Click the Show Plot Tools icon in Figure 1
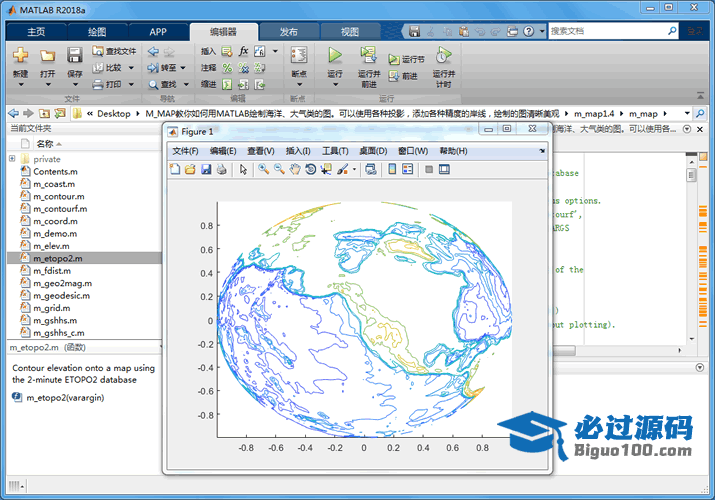Image resolution: width=715 pixels, height=500 pixels. [444, 169]
